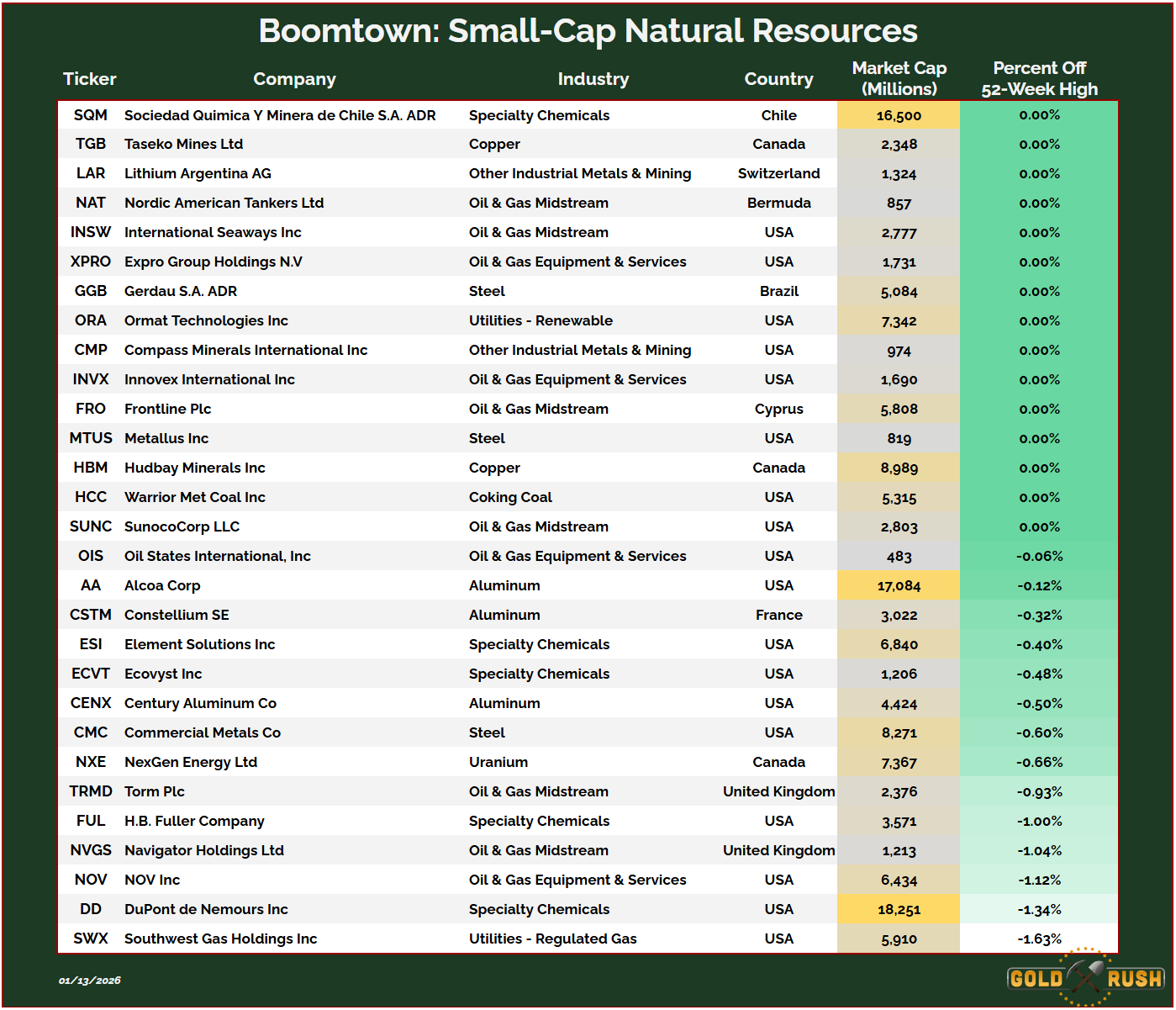Click Hudbay Minerals market cap 8,989
The height and width of the screenshot is (1010, 1176).
coord(899,468)
